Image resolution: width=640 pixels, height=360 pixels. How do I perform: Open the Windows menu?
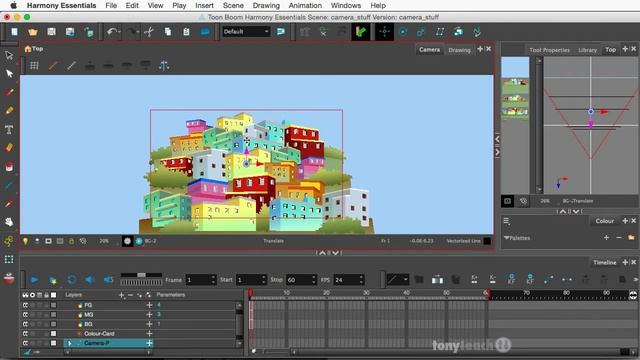pyautogui.click(x=346, y=6)
